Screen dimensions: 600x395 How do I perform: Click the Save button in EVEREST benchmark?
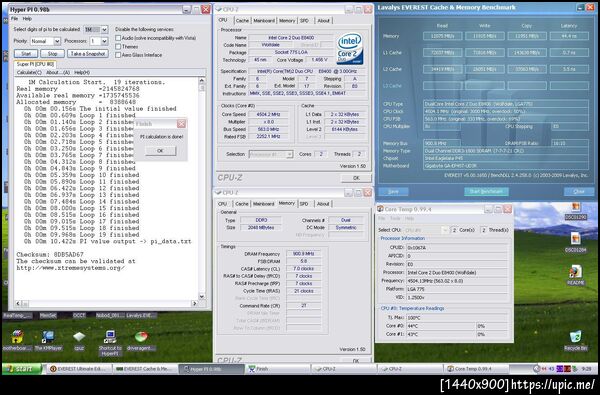tap(393, 191)
